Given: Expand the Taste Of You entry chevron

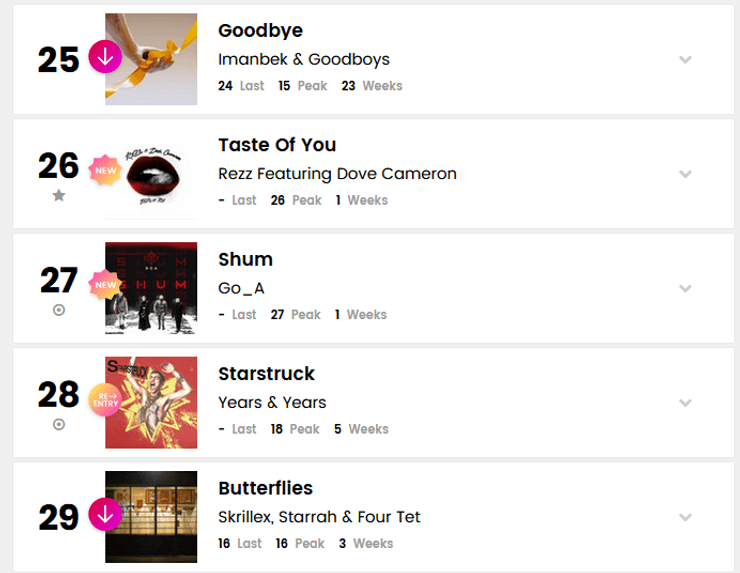Looking at the screenshot, I should [x=685, y=174].
